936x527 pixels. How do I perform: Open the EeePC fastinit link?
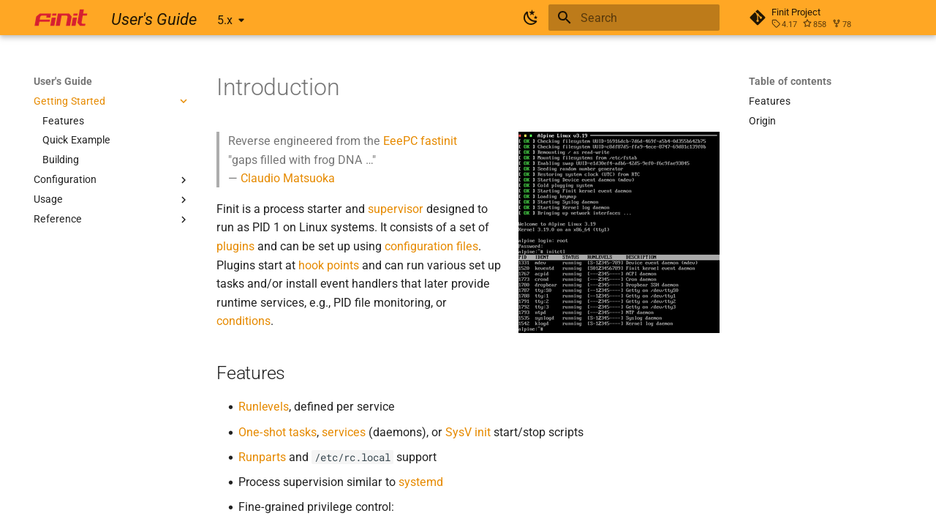coord(420,141)
